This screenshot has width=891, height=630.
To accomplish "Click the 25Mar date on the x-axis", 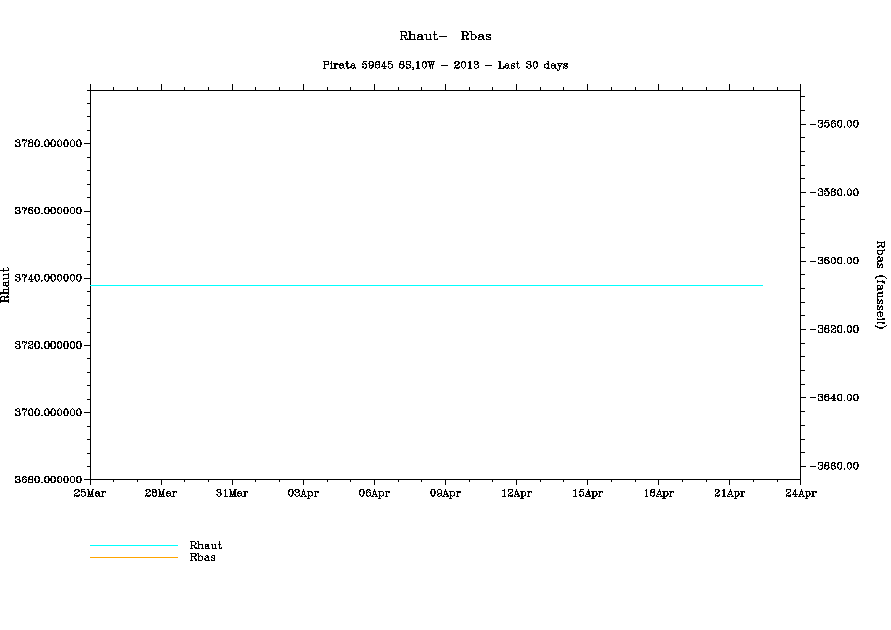I will click(90, 493).
